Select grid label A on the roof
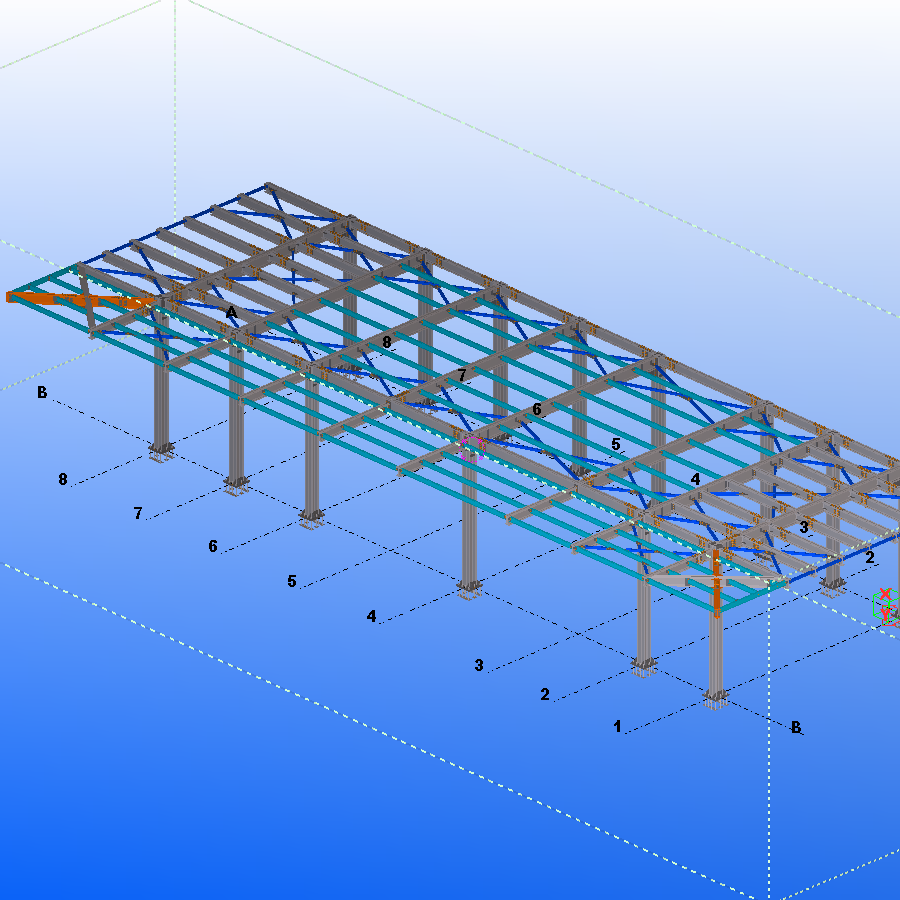The width and height of the screenshot is (900, 900). click(x=231, y=313)
